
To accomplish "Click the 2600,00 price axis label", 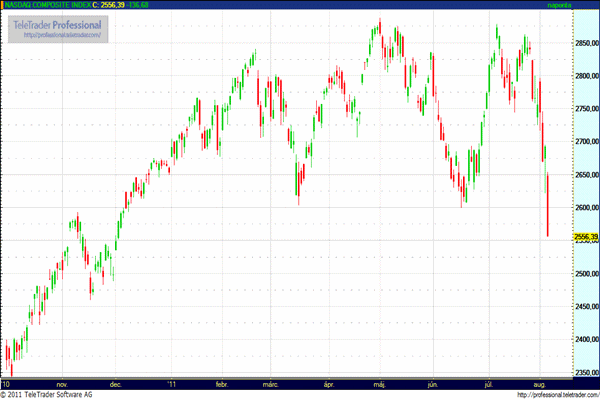I will [x=584, y=208].
